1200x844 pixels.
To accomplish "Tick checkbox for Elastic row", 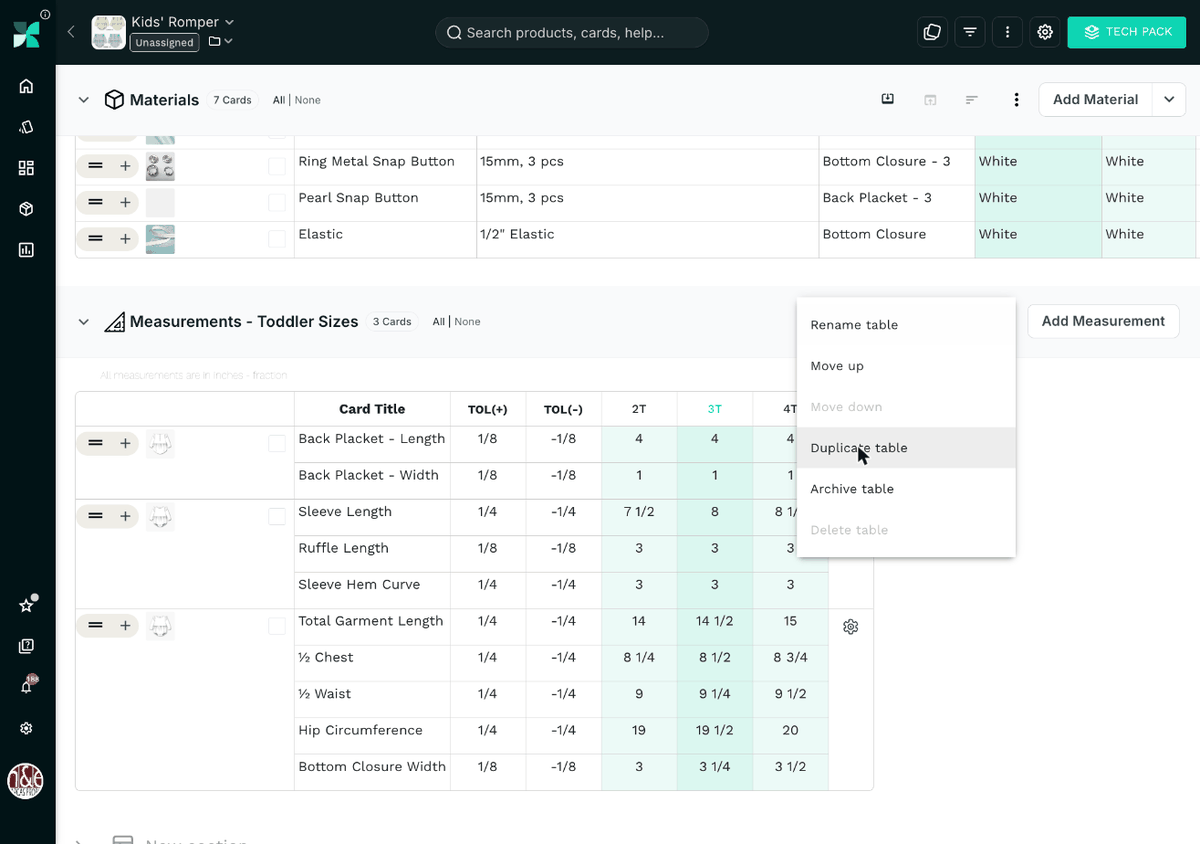I will pyautogui.click(x=277, y=239).
